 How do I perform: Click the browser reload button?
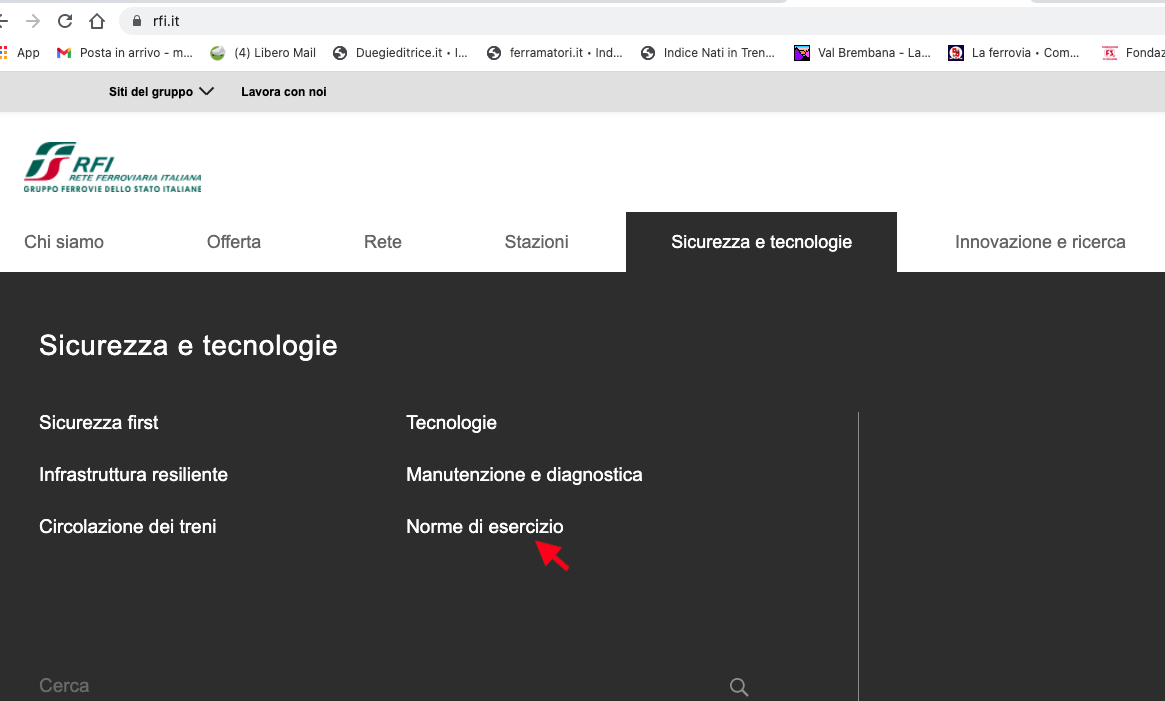65,21
